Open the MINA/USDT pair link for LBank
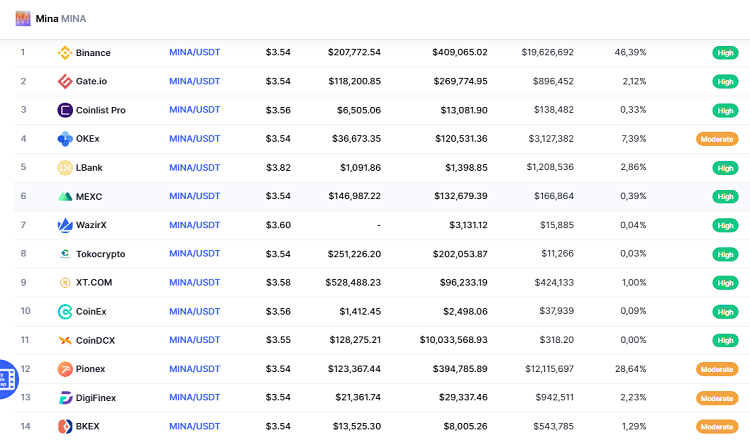Screen dimensions: 750x440 click(x=194, y=167)
